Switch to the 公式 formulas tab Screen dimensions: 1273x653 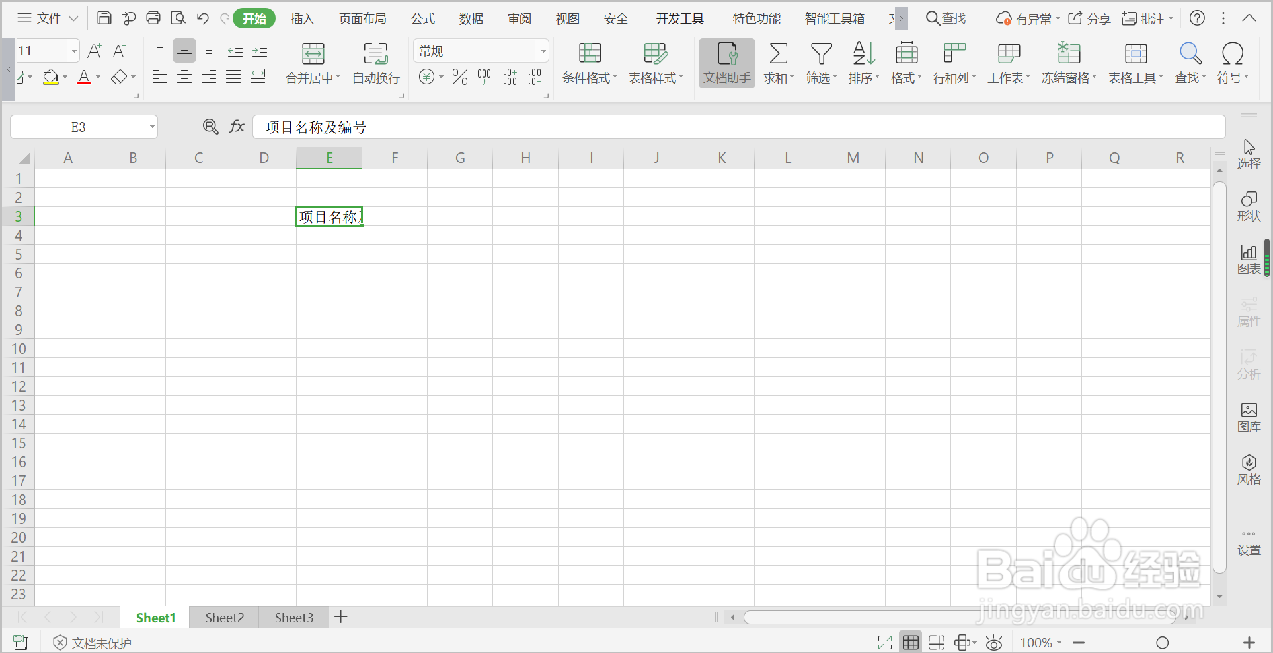[423, 18]
